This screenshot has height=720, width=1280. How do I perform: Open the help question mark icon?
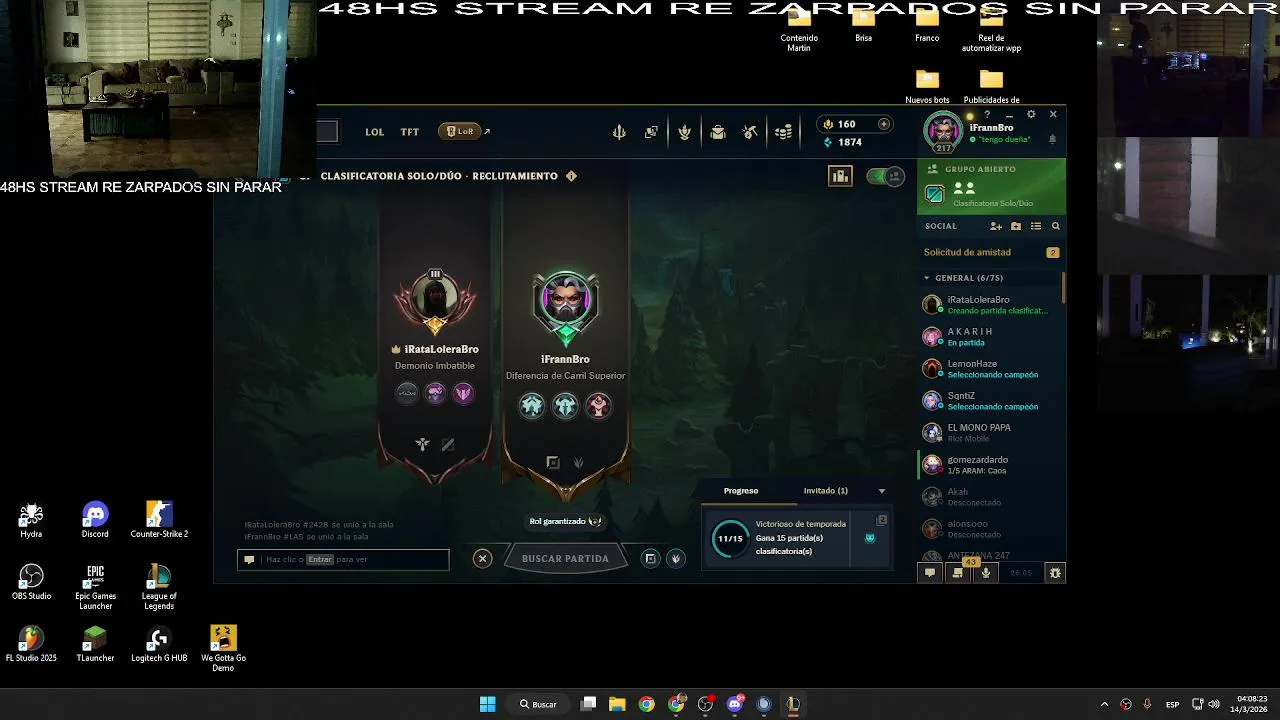(x=986, y=115)
